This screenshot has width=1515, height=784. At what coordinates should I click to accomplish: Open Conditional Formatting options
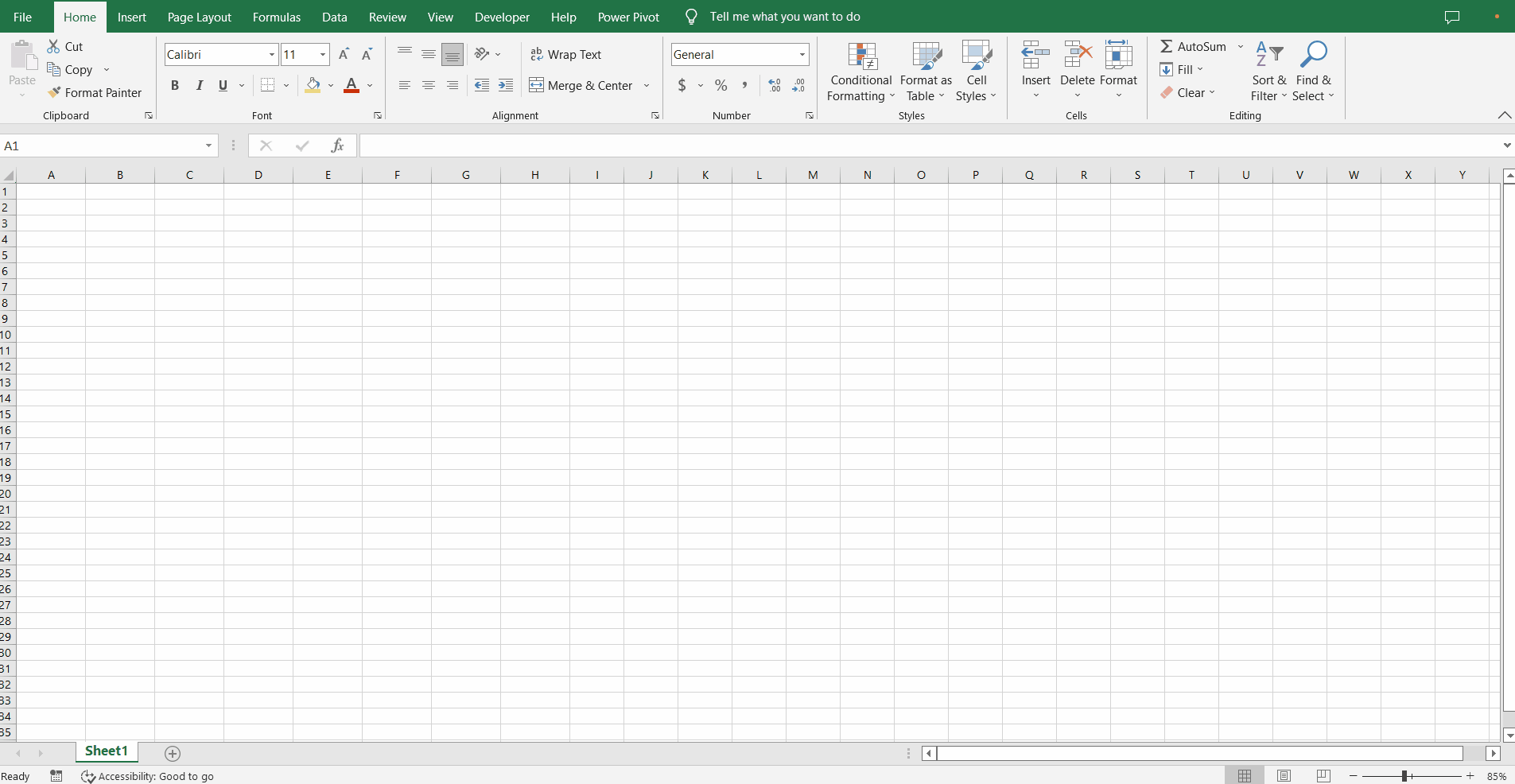coord(860,70)
